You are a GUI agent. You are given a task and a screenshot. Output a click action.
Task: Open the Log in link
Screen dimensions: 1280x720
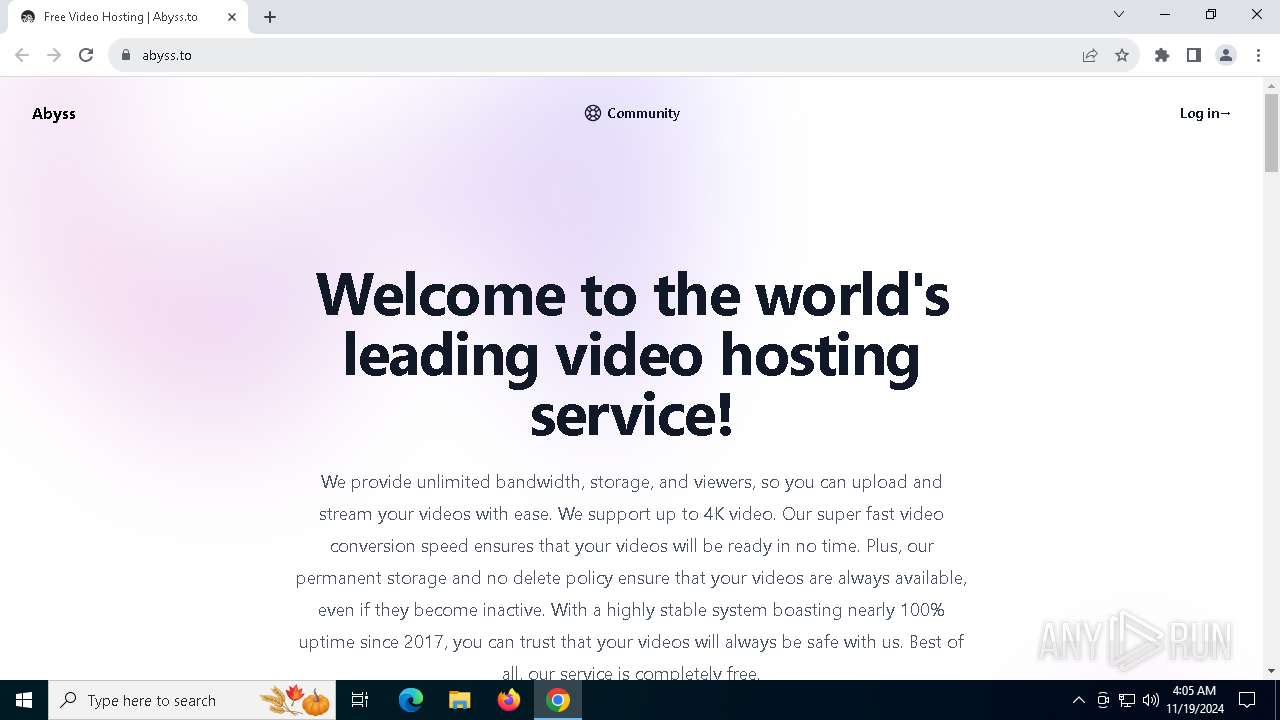click(x=1205, y=113)
